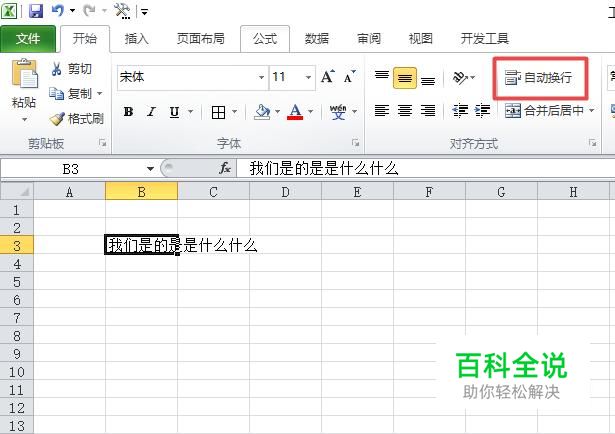Open the 字体 dialog launcher
615x434 pixels.
tap(356, 143)
